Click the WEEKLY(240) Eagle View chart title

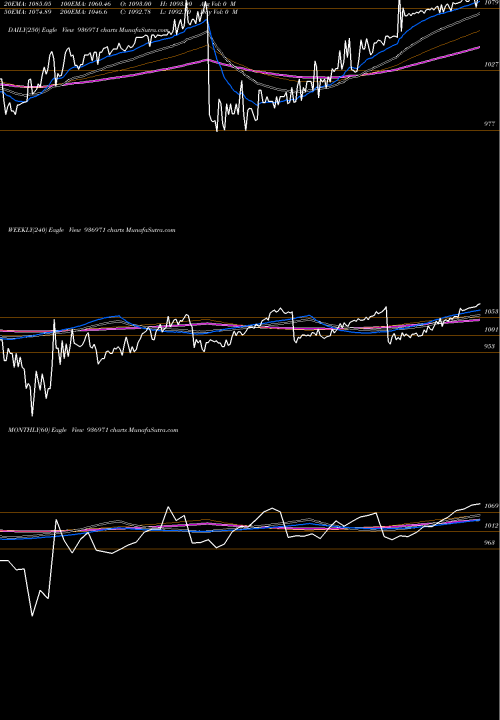coord(92,230)
